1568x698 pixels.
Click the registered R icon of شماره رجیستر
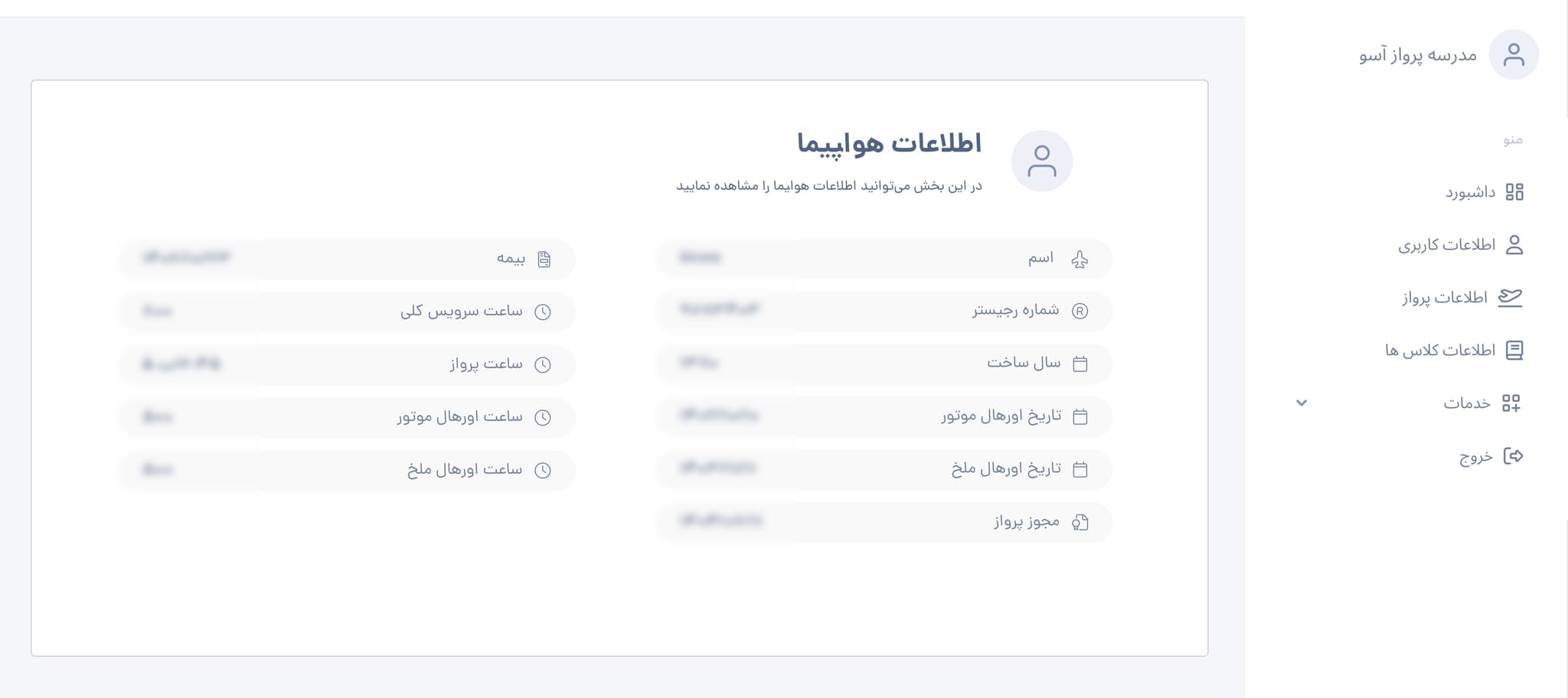[x=1080, y=311]
